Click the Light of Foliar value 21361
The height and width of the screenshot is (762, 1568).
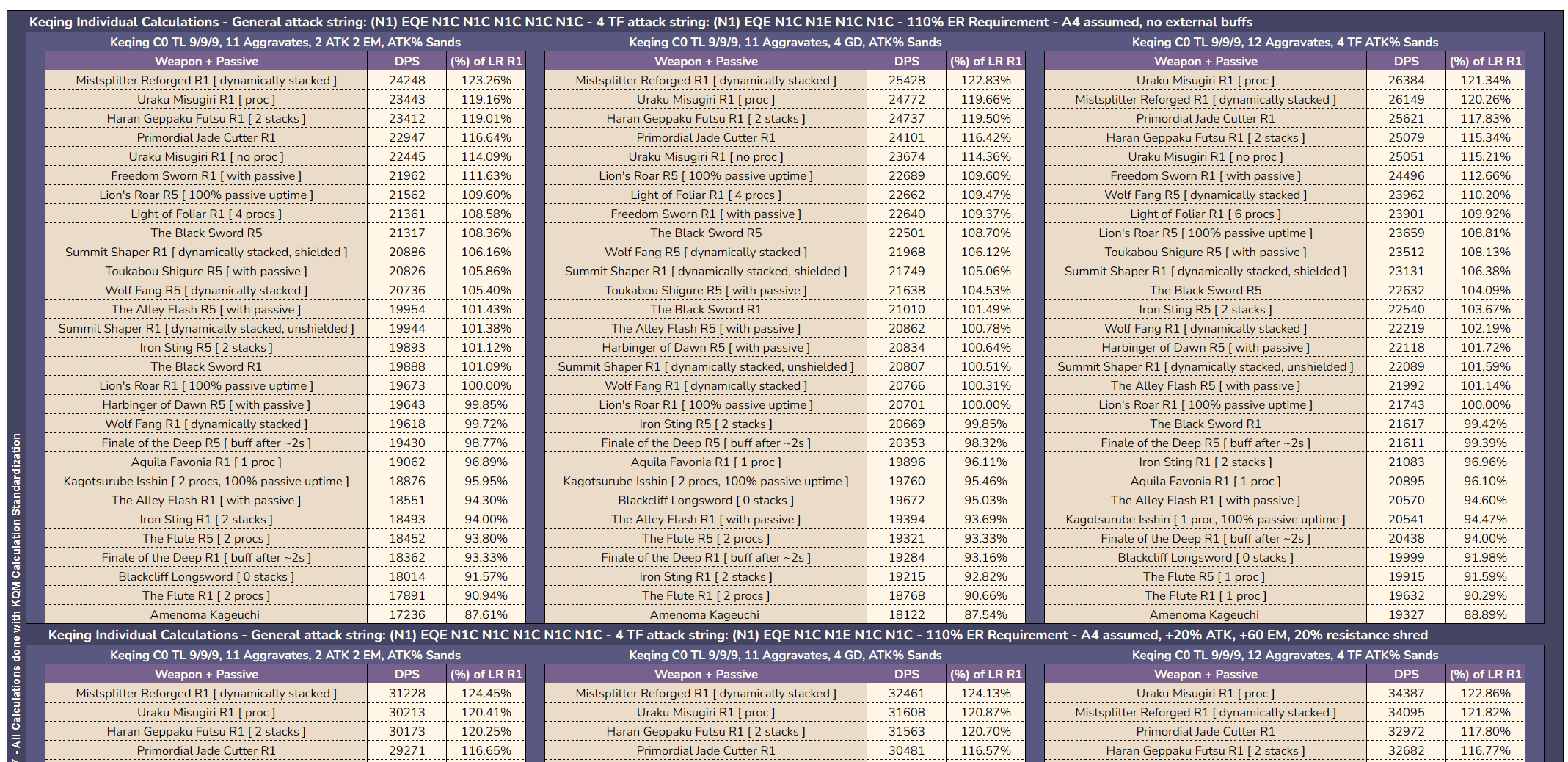coord(406,214)
